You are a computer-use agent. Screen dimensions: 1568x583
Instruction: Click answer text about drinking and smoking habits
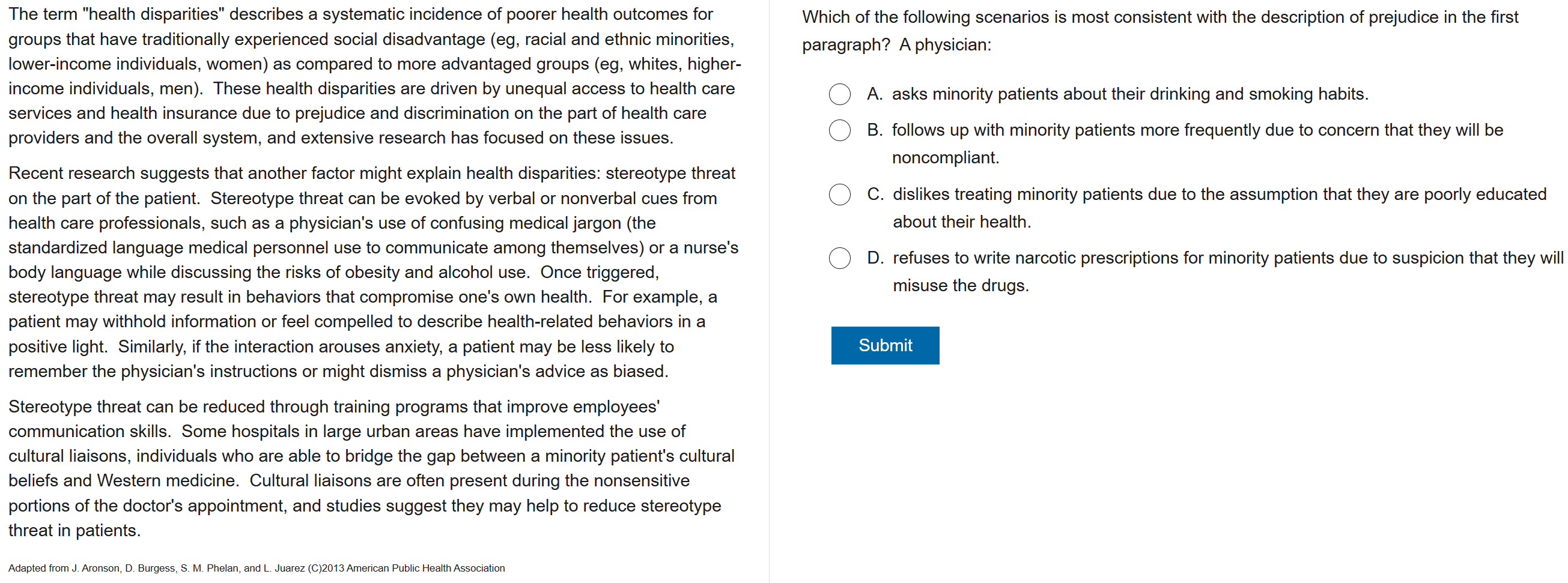tap(1129, 94)
